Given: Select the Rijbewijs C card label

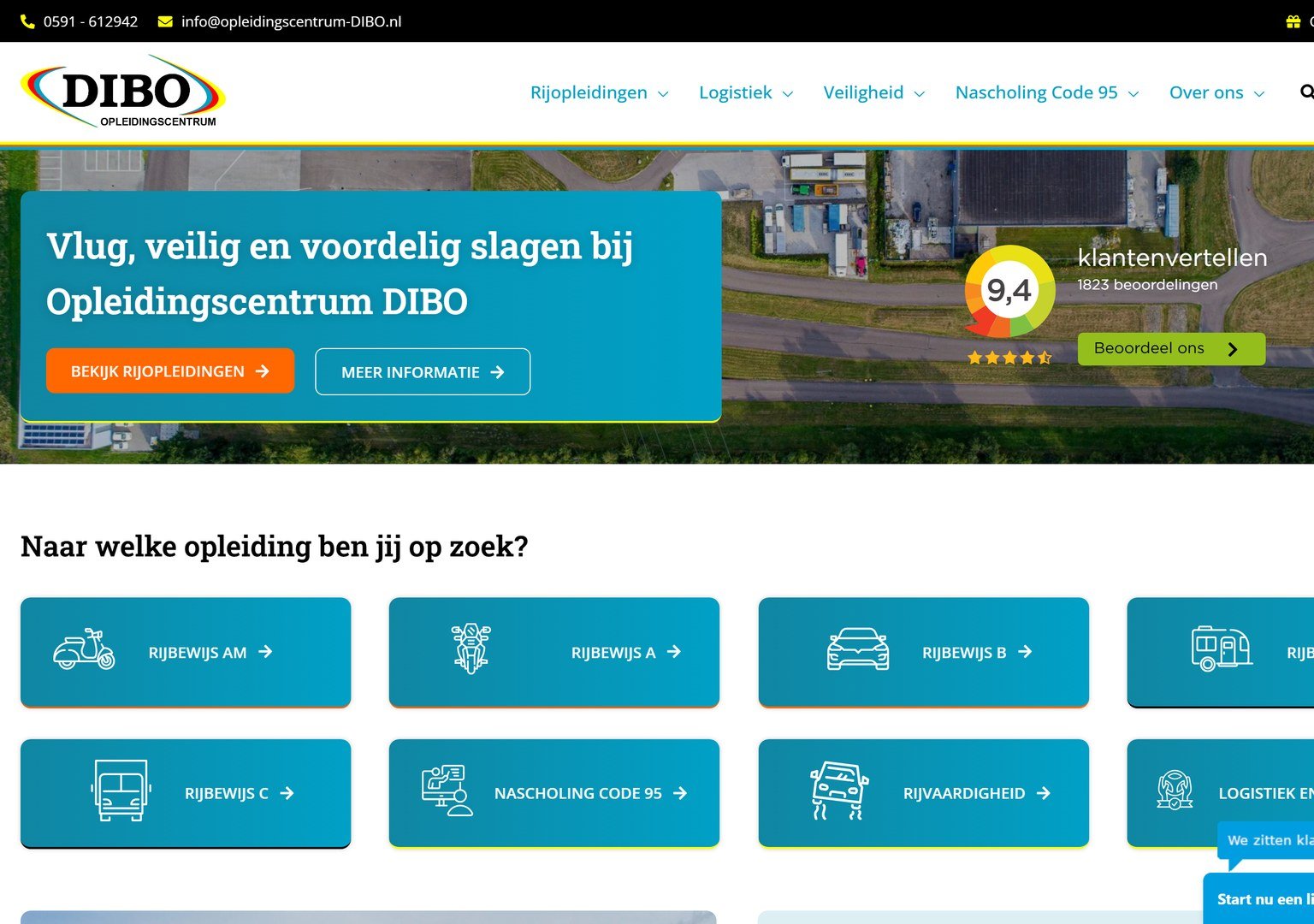Looking at the screenshot, I should [x=227, y=794].
